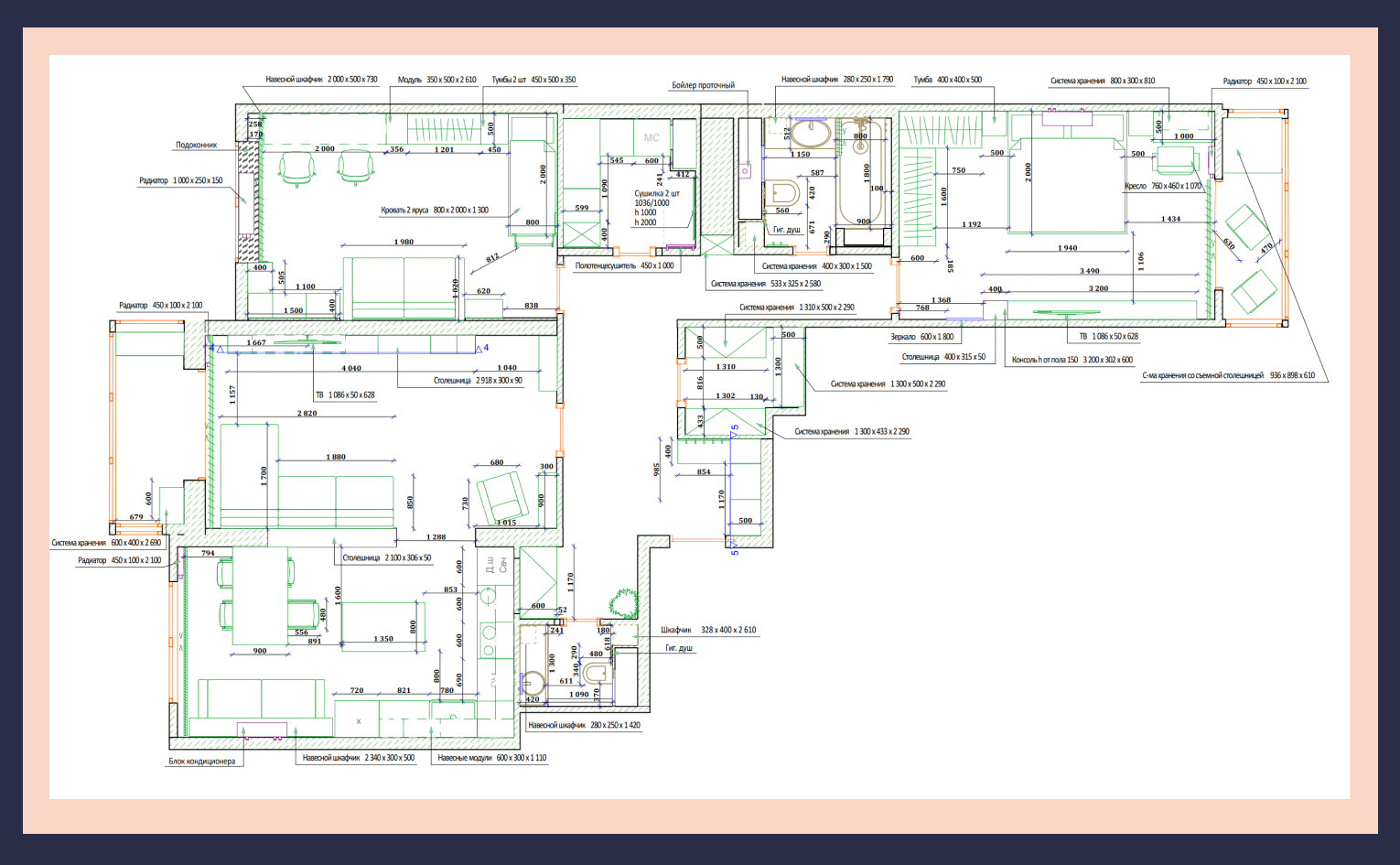This screenshot has width=1400, height=865.
Task: Select the '1 980' dimension above sofa
Action: point(404,242)
